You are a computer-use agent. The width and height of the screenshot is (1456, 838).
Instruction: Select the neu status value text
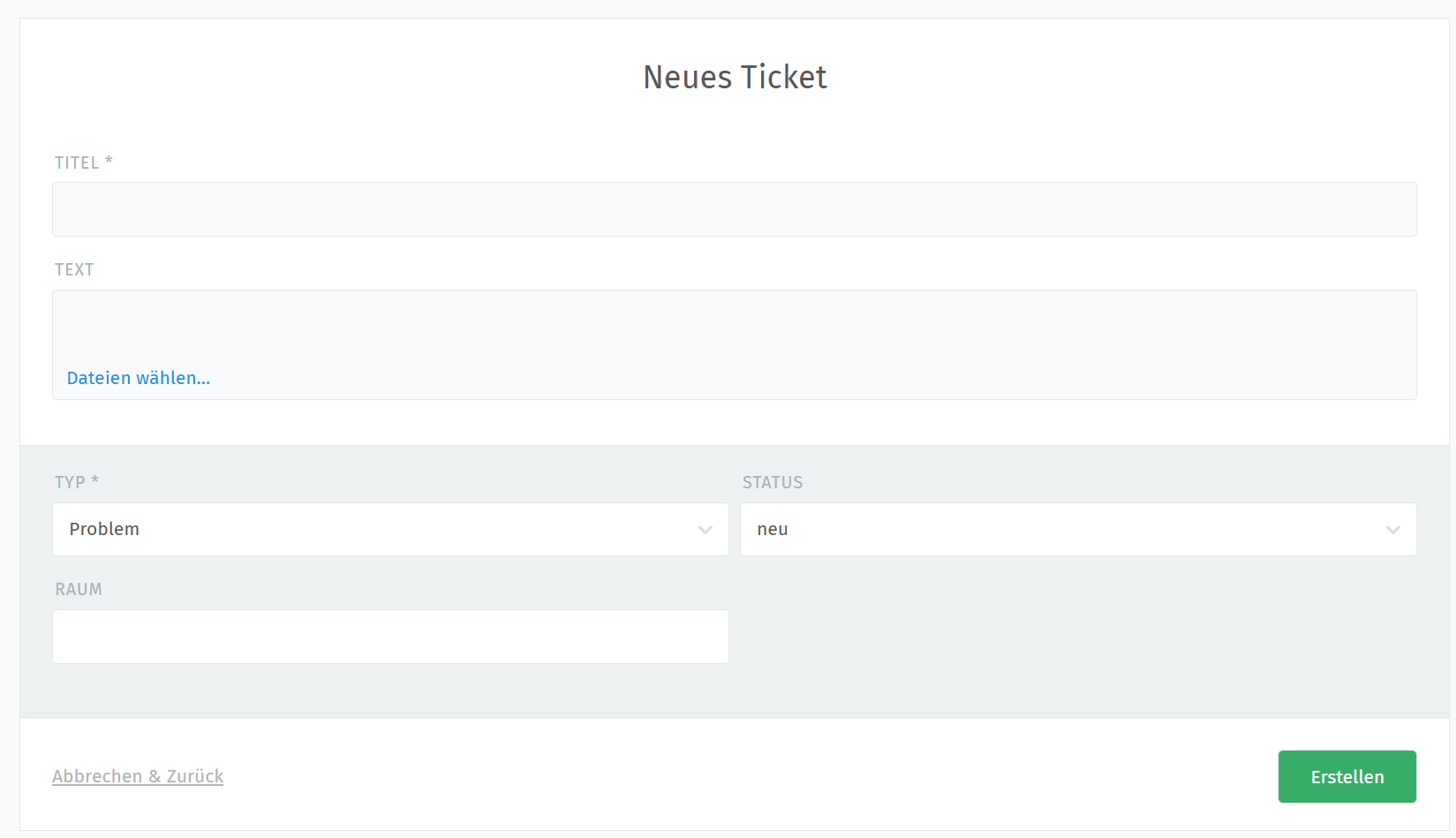tap(773, 530)
